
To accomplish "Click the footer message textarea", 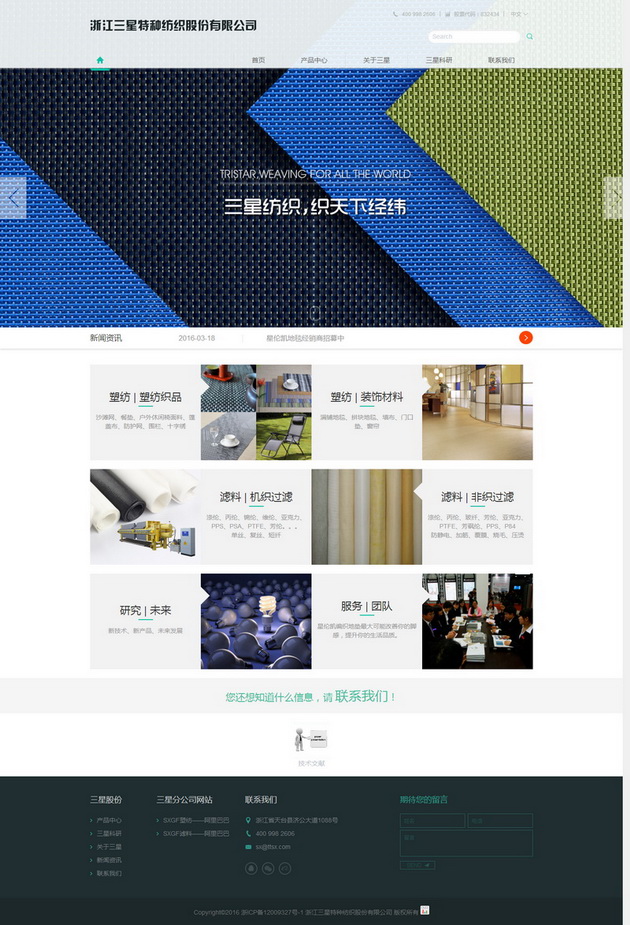I will pyautogui.click(x=463, y=843).
